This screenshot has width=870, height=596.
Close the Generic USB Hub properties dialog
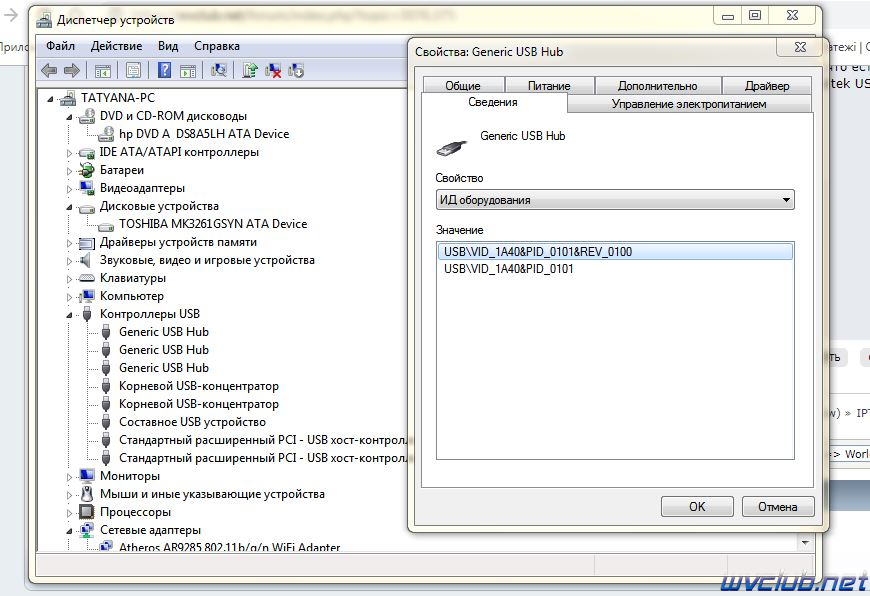point(800,47)
